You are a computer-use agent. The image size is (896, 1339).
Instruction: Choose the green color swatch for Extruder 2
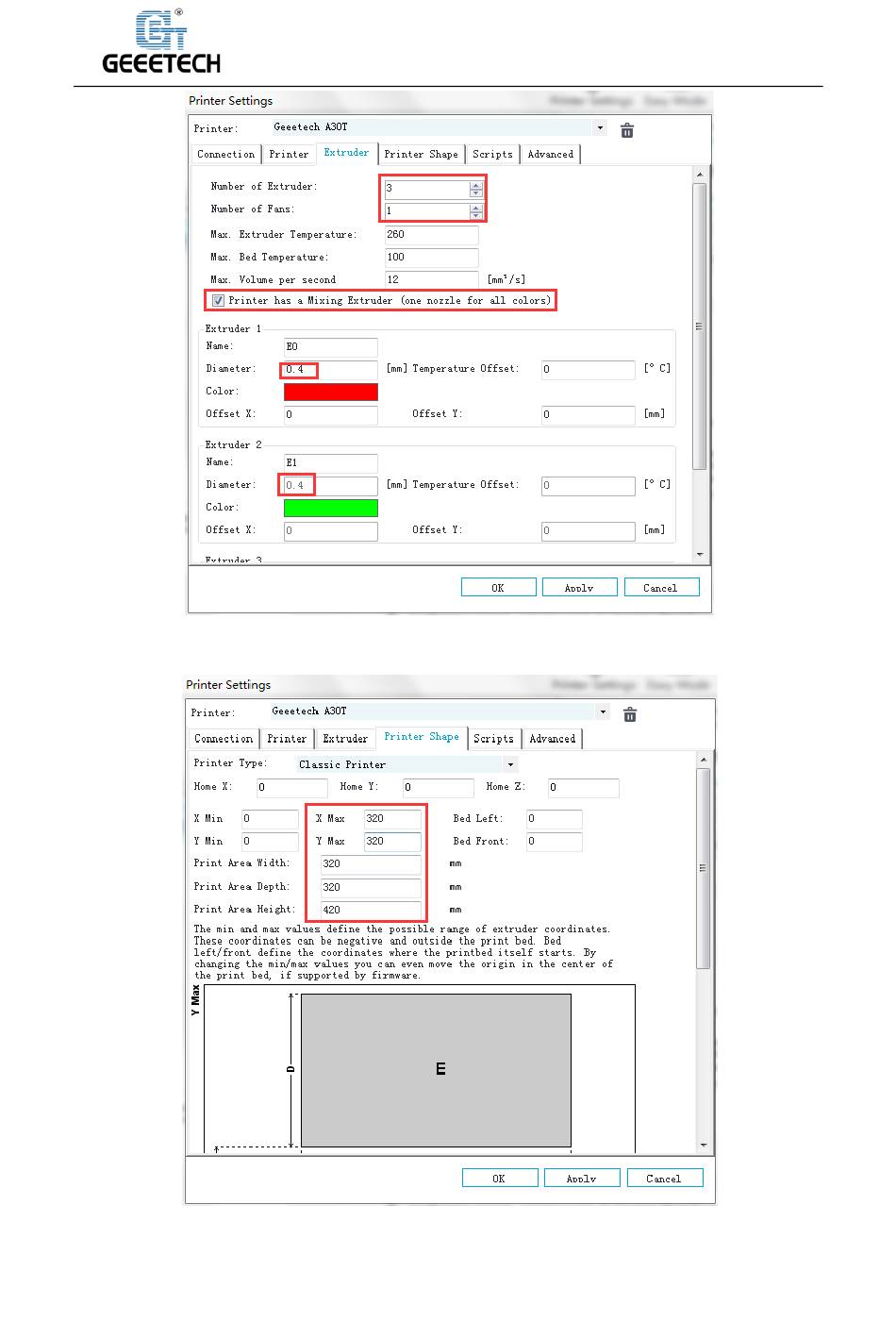330,508
